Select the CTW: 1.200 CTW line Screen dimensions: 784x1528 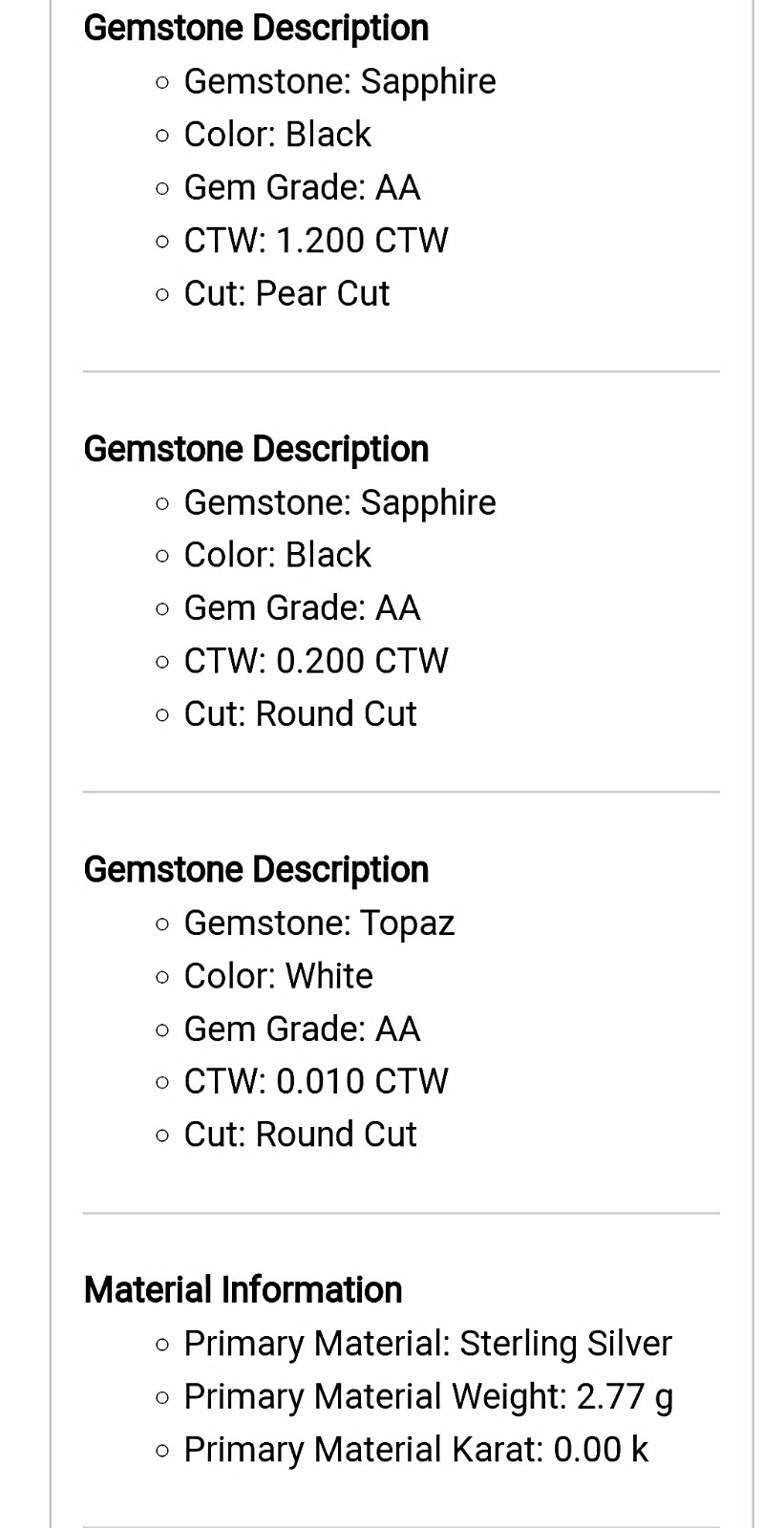315,241
